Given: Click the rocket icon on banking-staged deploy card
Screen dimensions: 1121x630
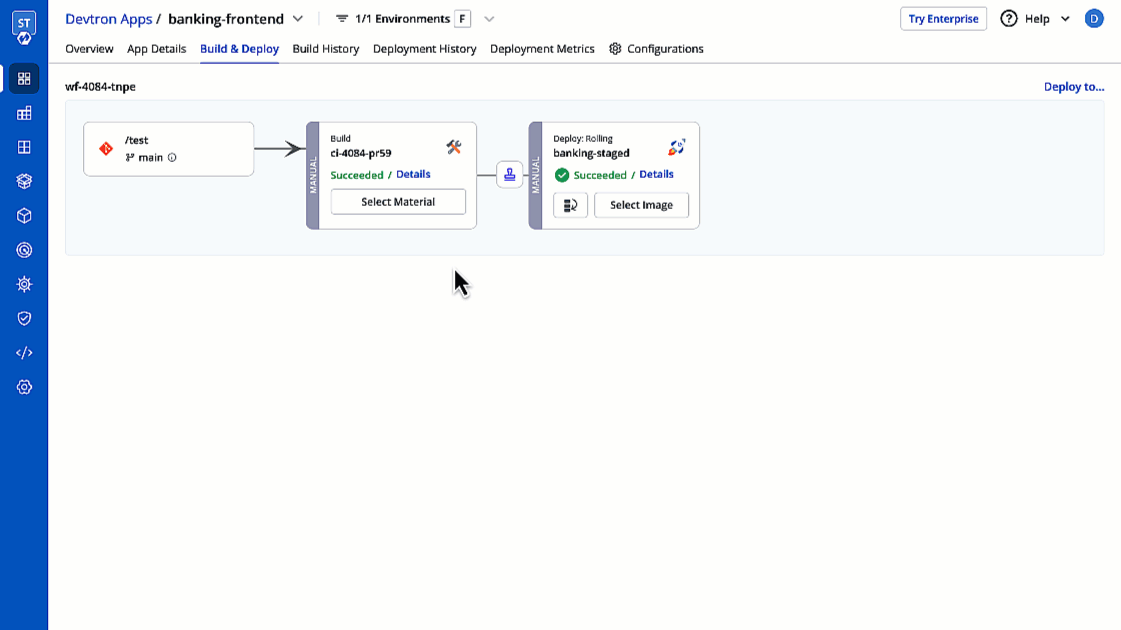Looking at the screenshot, I should (676, 146).
